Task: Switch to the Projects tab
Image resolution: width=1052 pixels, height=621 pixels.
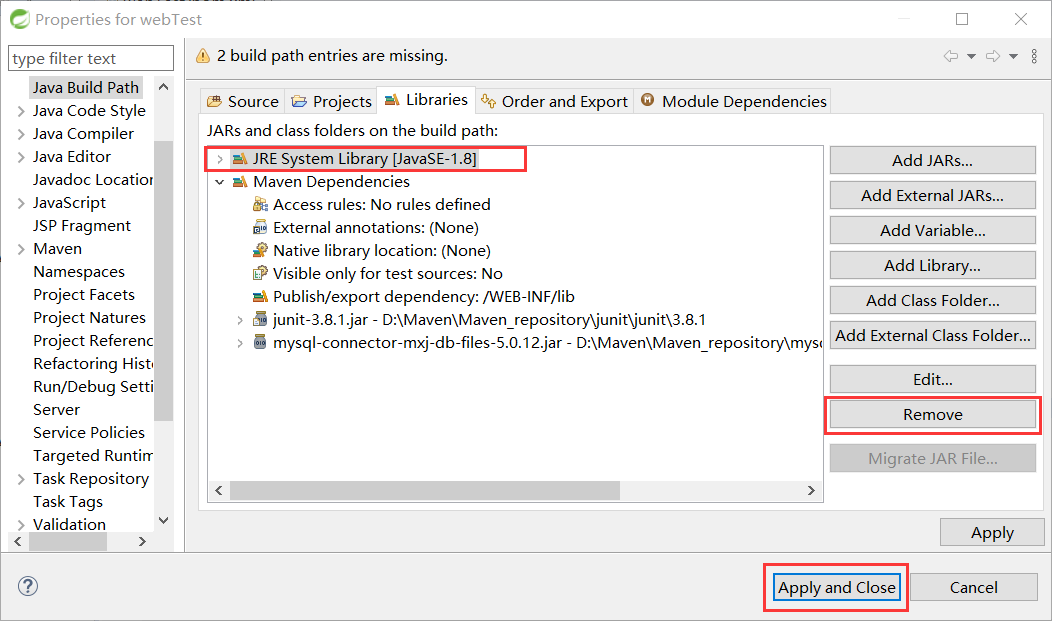Action: (331, 101)
